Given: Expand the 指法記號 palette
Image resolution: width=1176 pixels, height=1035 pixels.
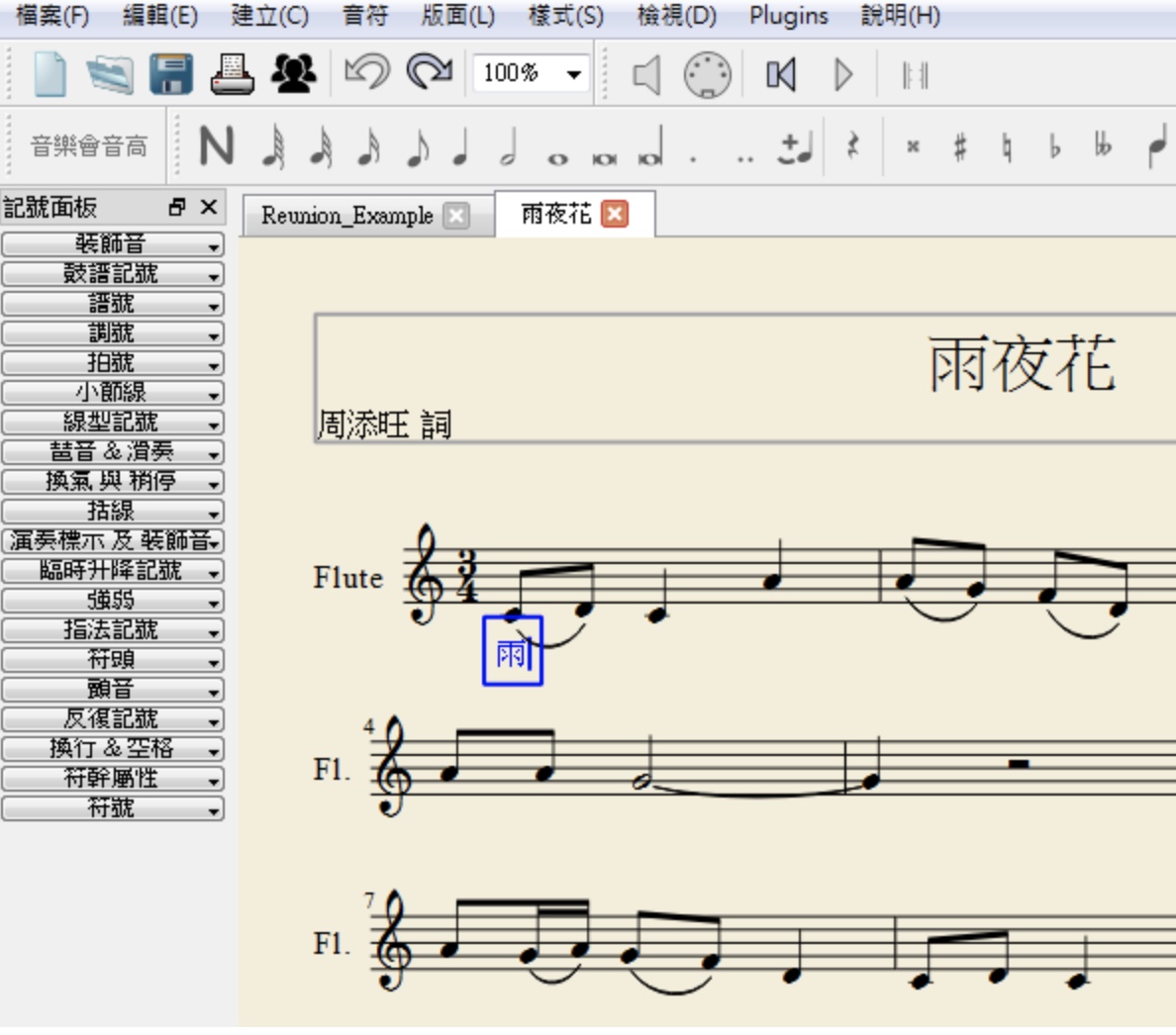Looking at the screenshot, I should click(113, 629).
